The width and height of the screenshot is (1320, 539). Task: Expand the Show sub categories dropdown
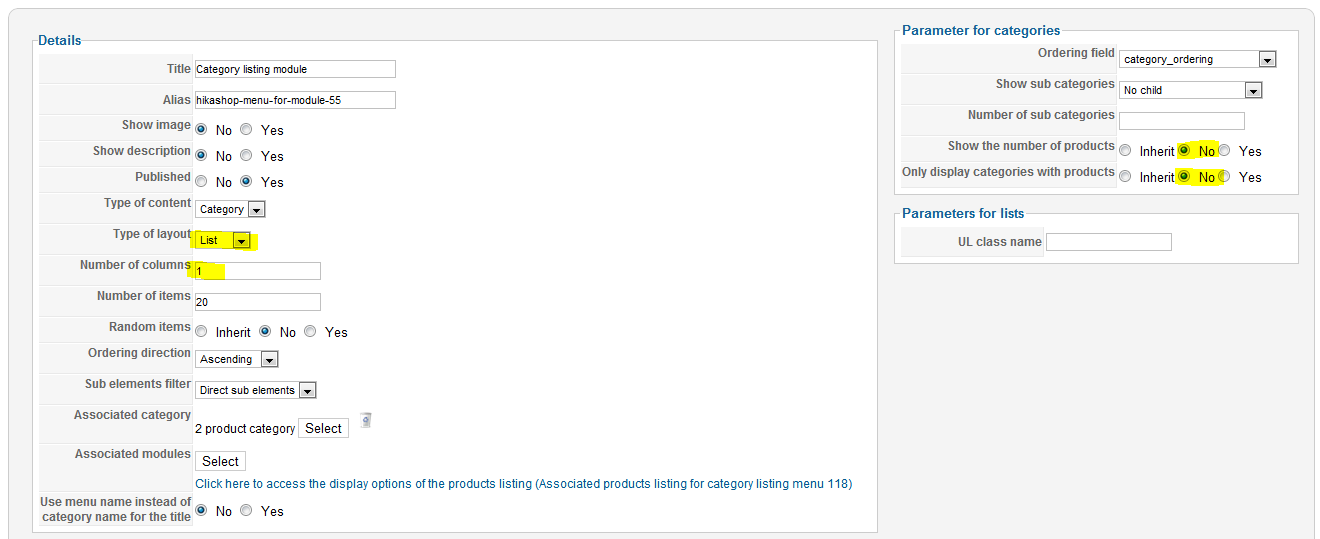1191,90
